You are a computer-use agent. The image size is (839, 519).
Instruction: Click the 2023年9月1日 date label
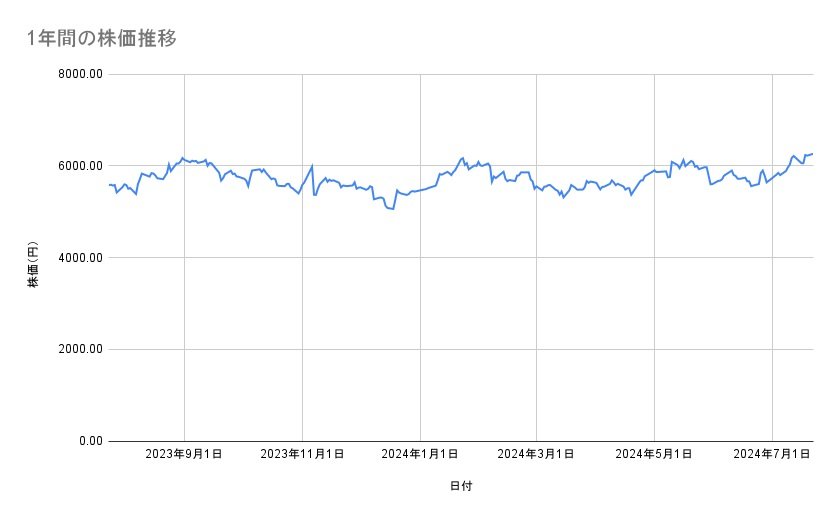coord(184,455)
